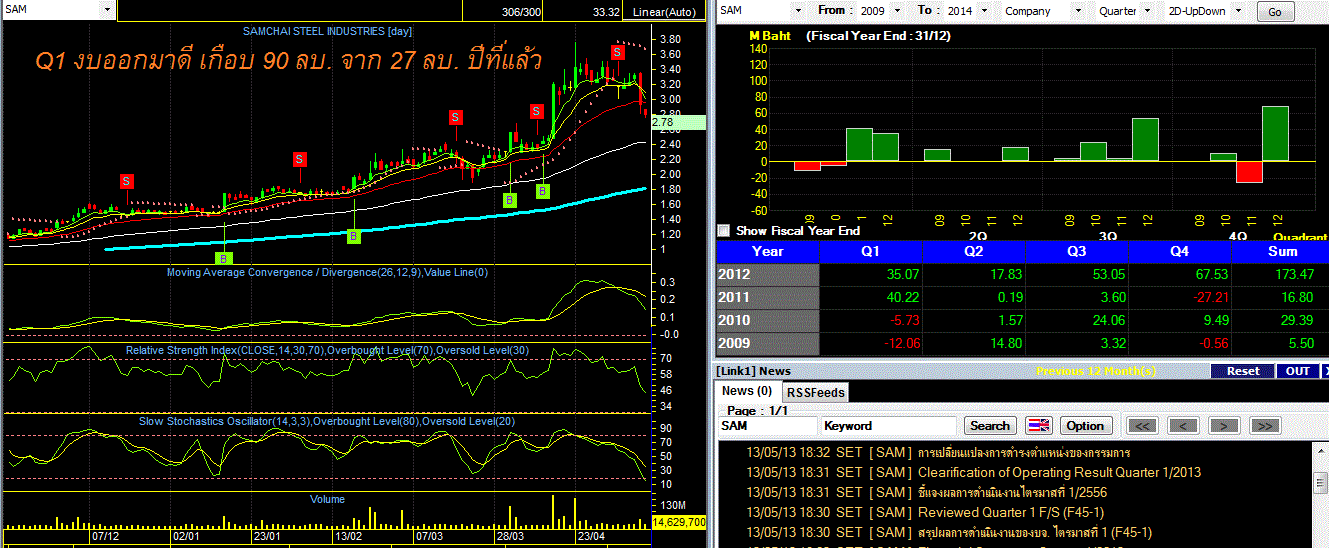Click the 2.78 current price tag
This screenshot has height=548, width=1329.
pyautogui.click(x=678, y=122)
